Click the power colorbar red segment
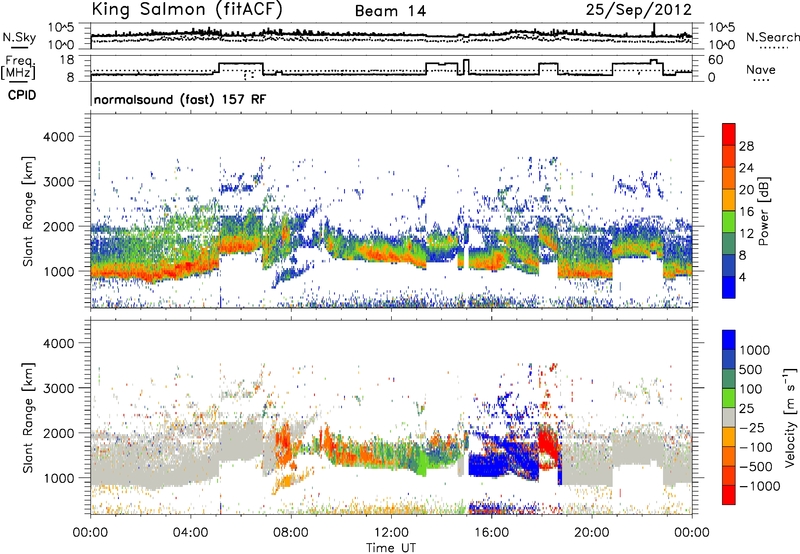800x554 pixels. click(x=729, y=134)
